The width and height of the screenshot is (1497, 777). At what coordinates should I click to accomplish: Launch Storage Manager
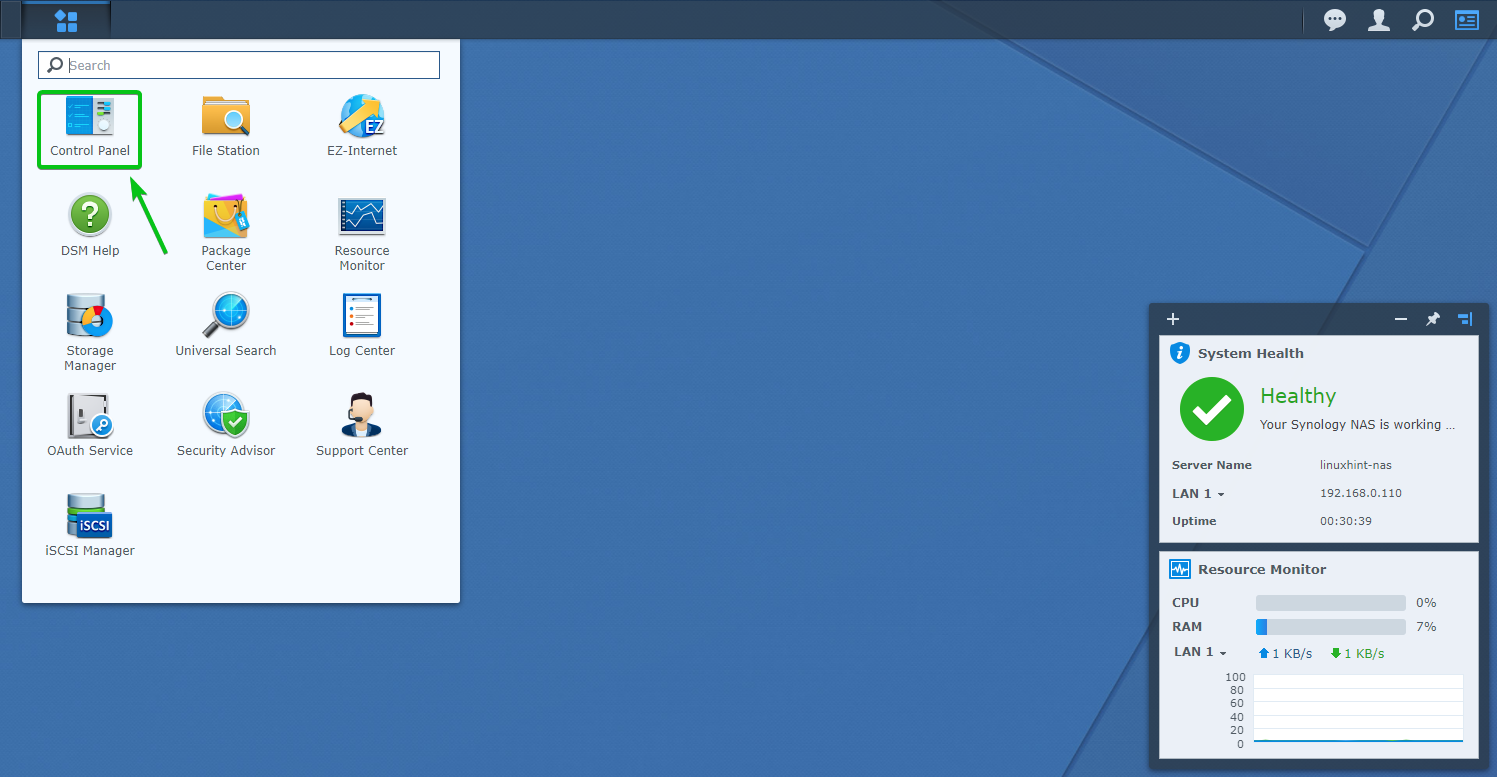tap(90, 333)
